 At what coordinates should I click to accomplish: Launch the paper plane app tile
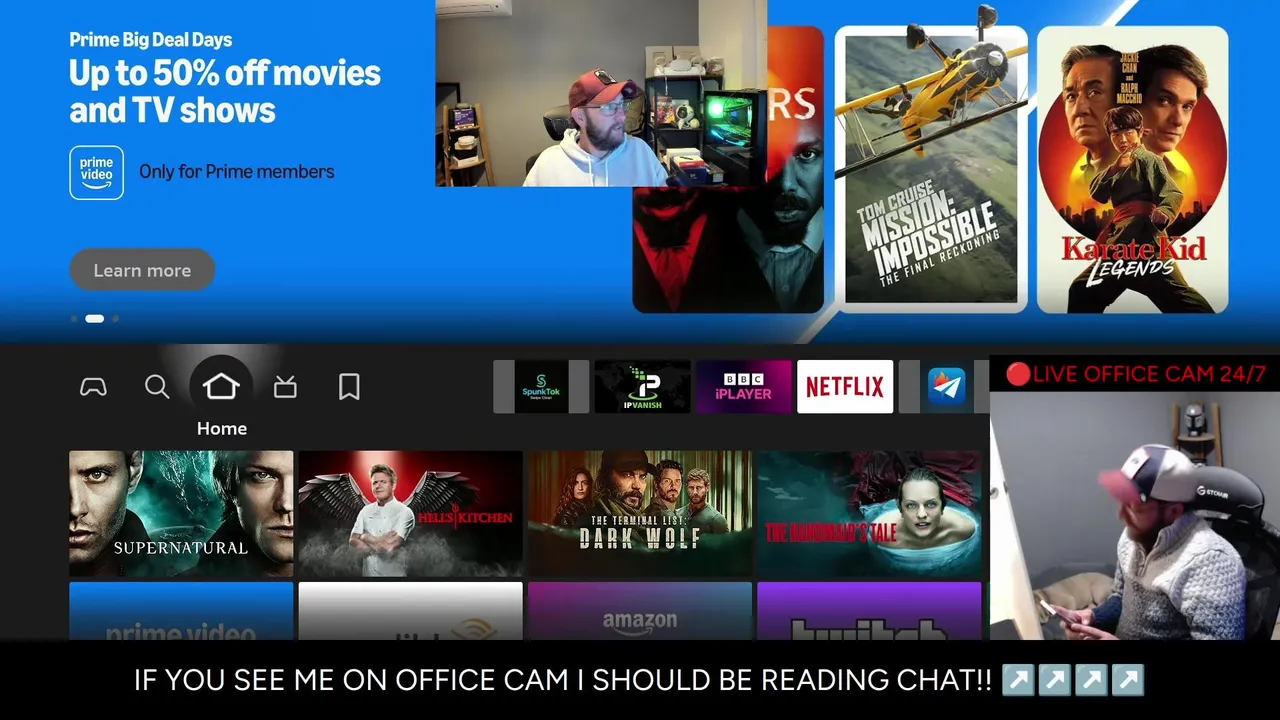click(x=946, y=387)
